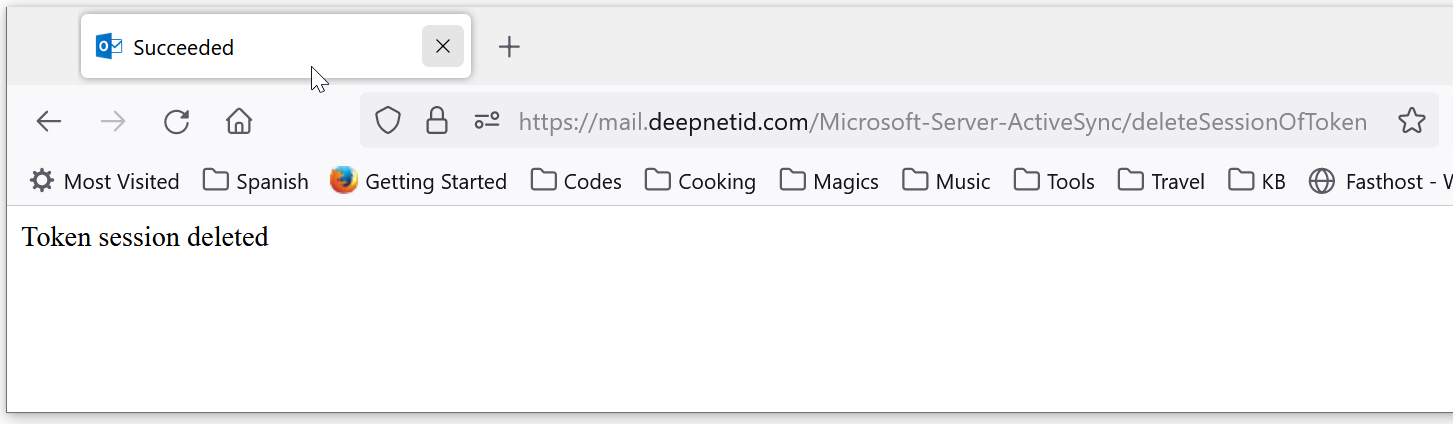Focus the address bar URL field
1453x424 pixels.
940,122
